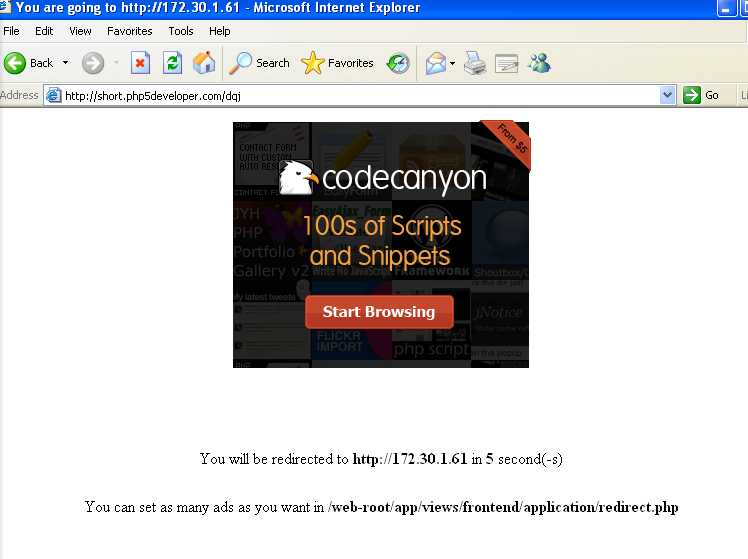This screenshot has width=748, height=559.
Task: Open the Favorites menu
Action: (x=130, y=31)
